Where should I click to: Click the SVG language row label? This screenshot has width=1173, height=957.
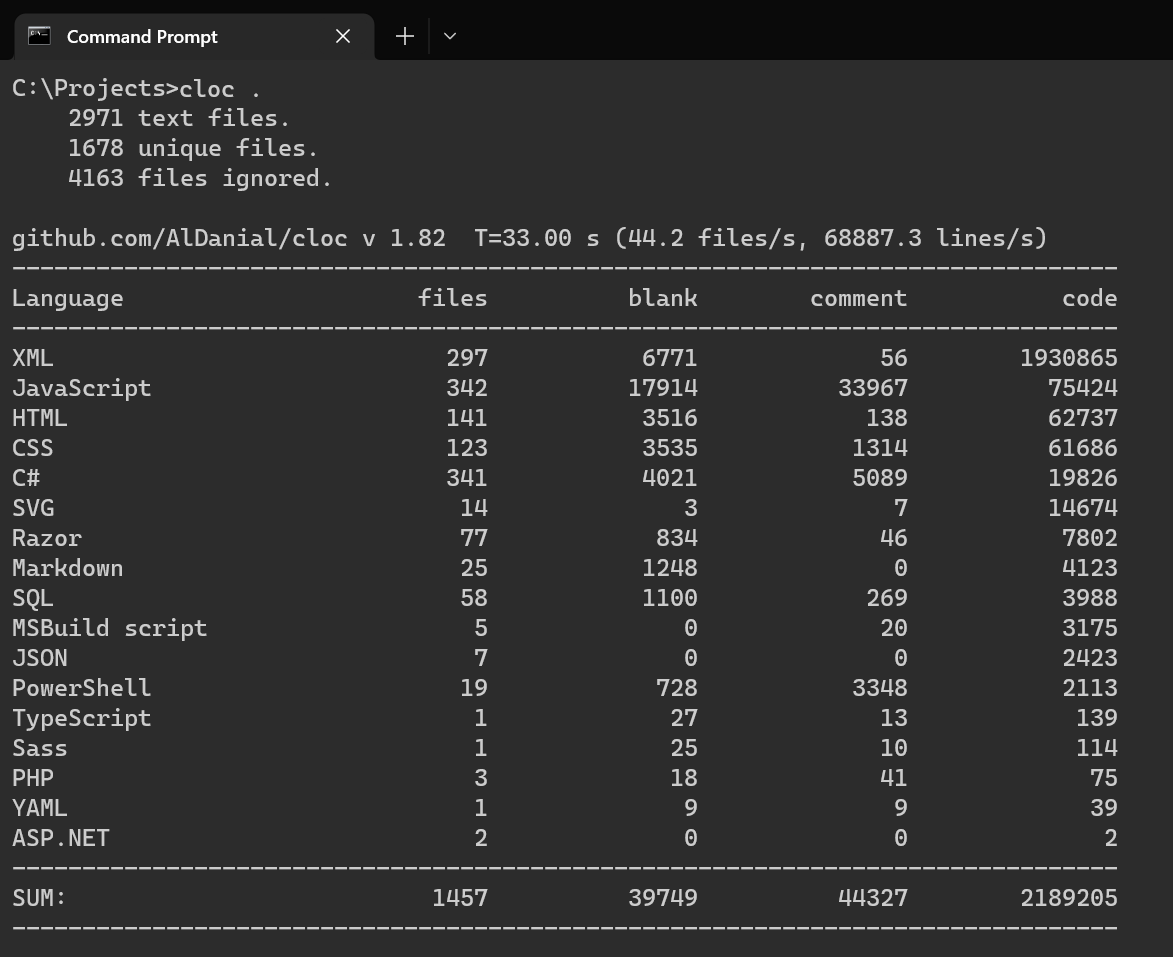pos(32,507)
